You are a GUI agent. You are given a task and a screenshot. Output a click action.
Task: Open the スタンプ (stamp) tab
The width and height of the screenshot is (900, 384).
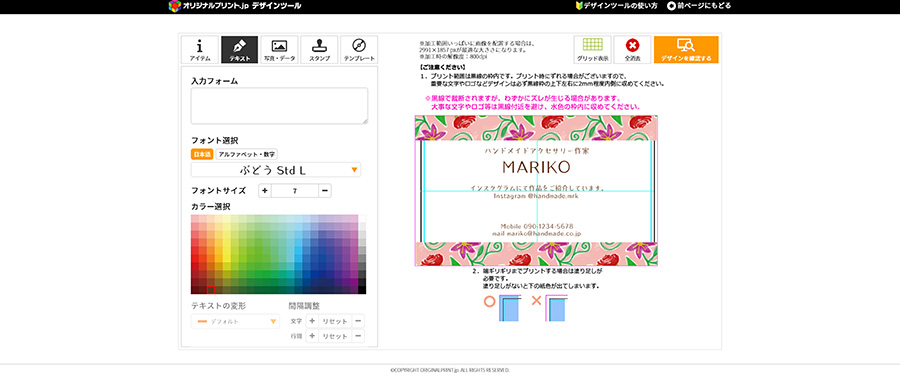[x=319, y=49]
